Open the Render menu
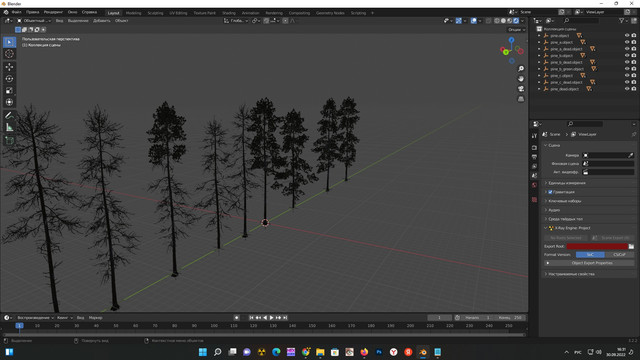640x360 pixels. (53, 12)
